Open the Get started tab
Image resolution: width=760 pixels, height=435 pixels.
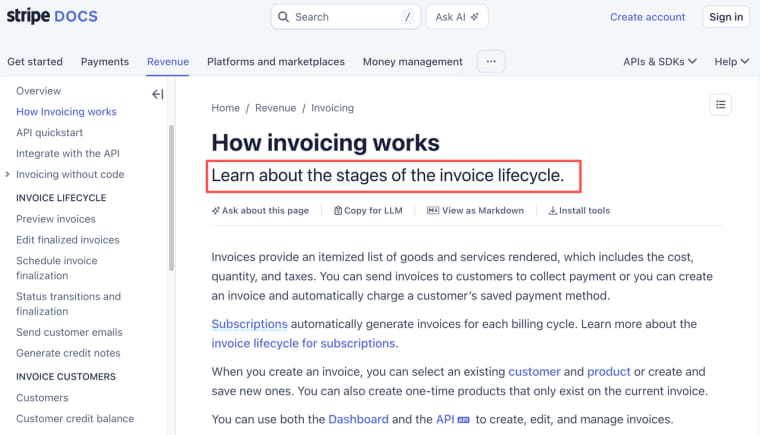(x=35, y=62)
